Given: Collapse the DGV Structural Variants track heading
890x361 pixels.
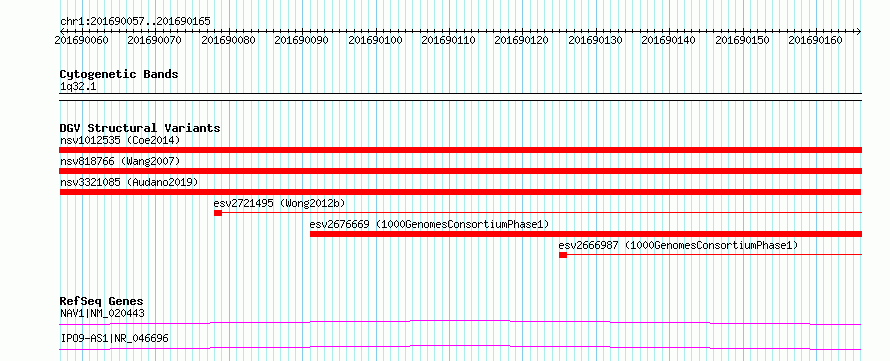Looking at the screenshot, I should click(140, 128).
